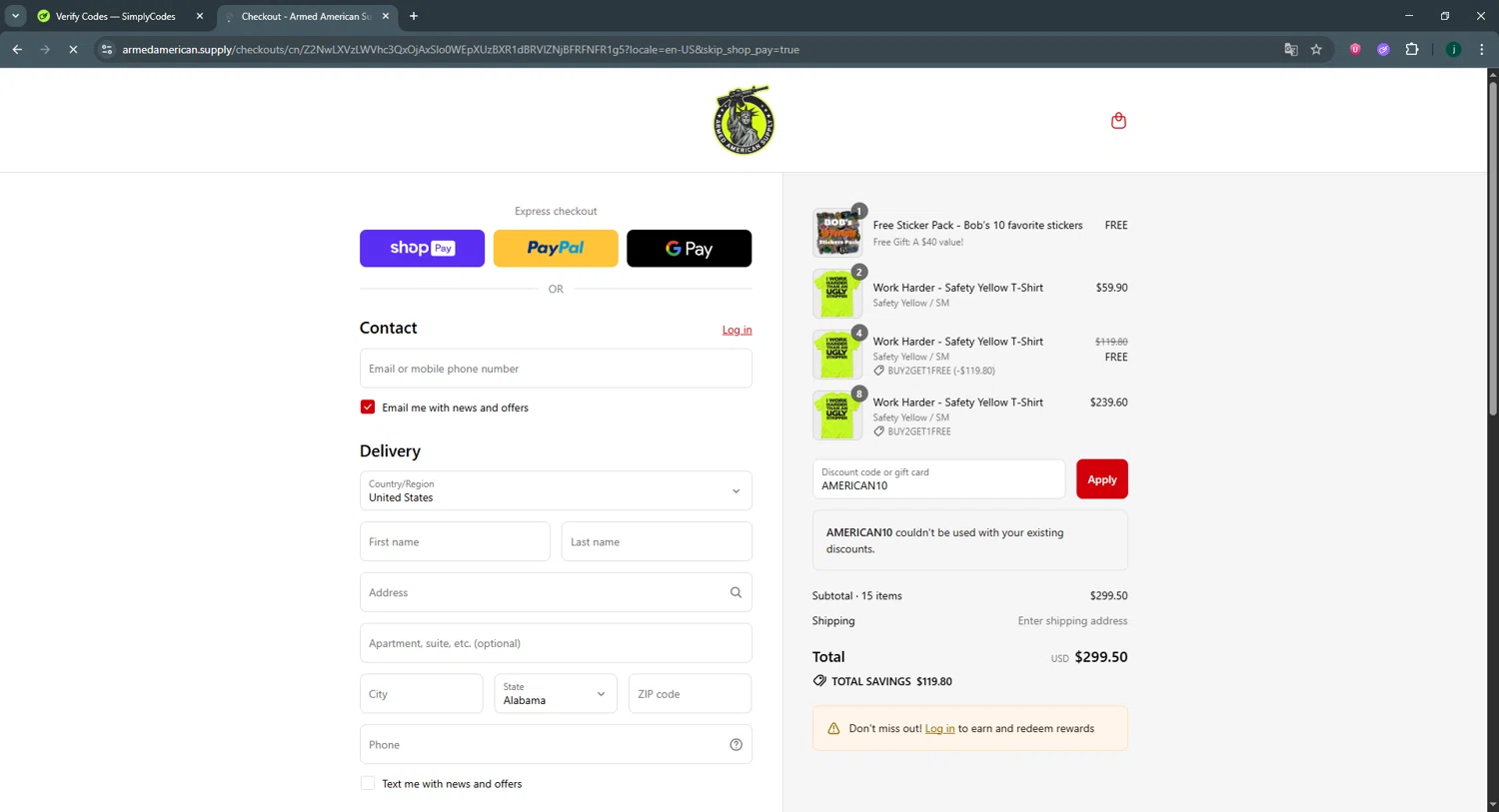Click the Log in link beside Contact
This screenshot has width=1499, height=812.
737,330
